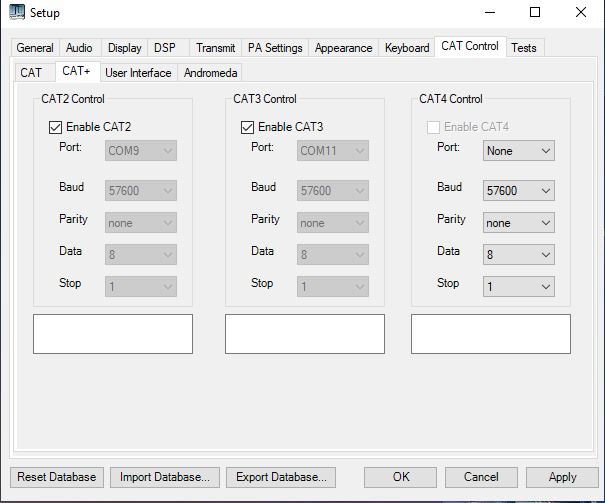This screenshot has height=503, width=605.
Task: Disable the Enable CAT3 checkbox
Action: pos(247,127)
